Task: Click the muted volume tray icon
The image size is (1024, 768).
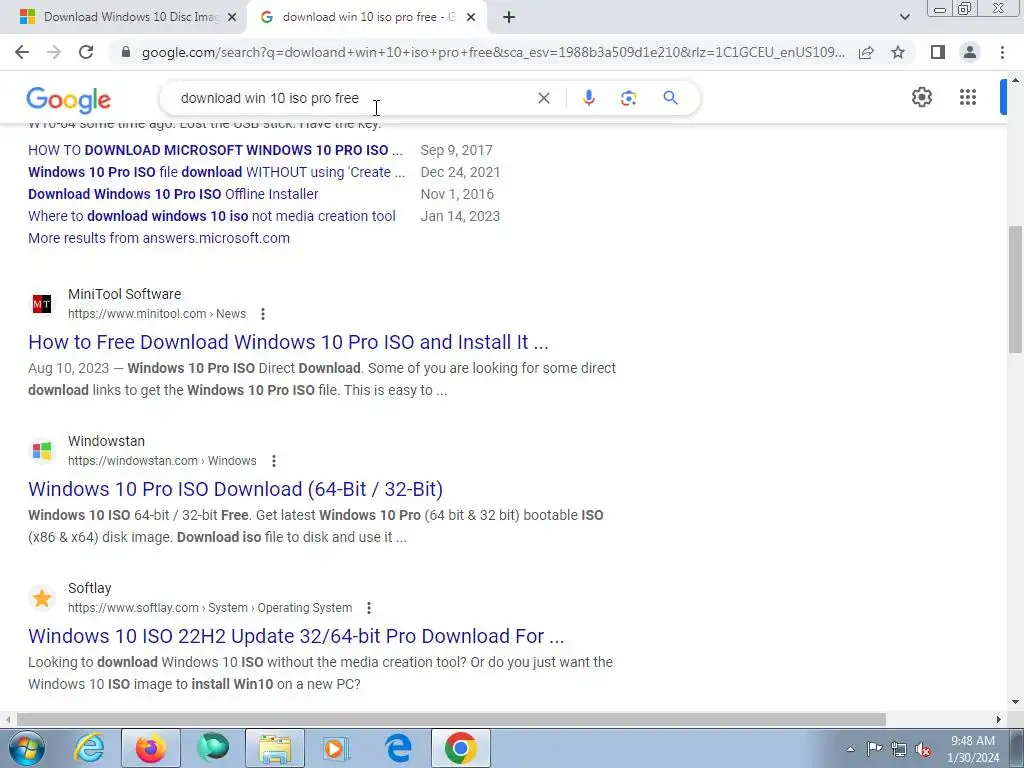Action: point(923,749)
